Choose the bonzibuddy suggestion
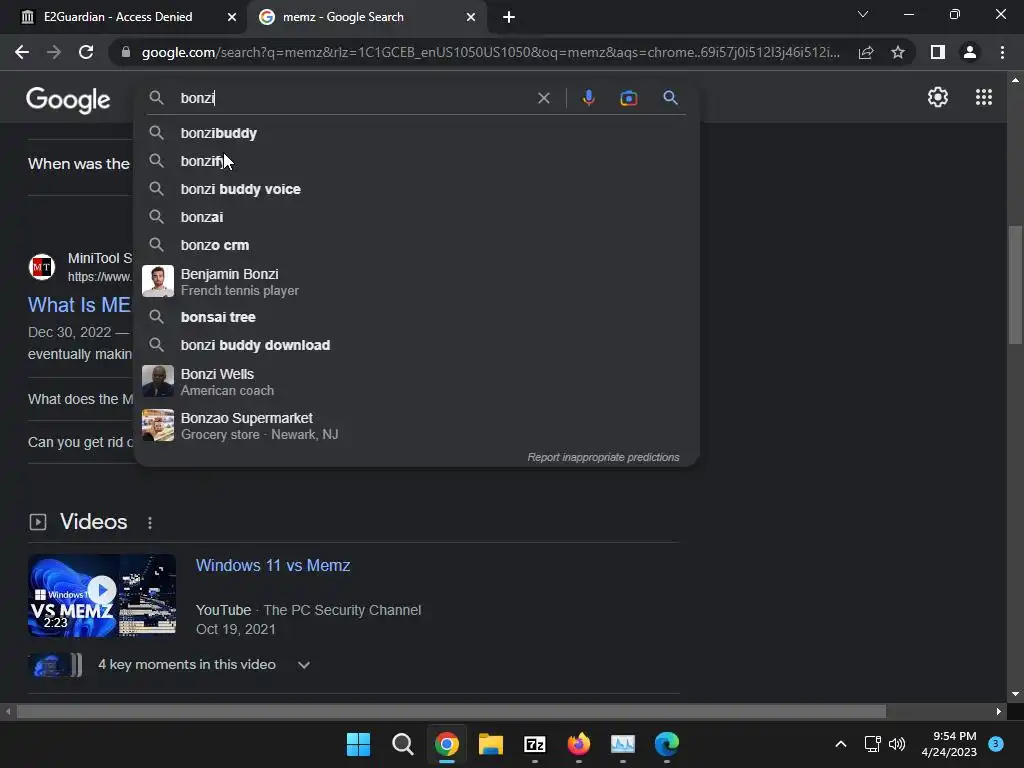Viewport: 1024px width, 768px height. (416, 133)
